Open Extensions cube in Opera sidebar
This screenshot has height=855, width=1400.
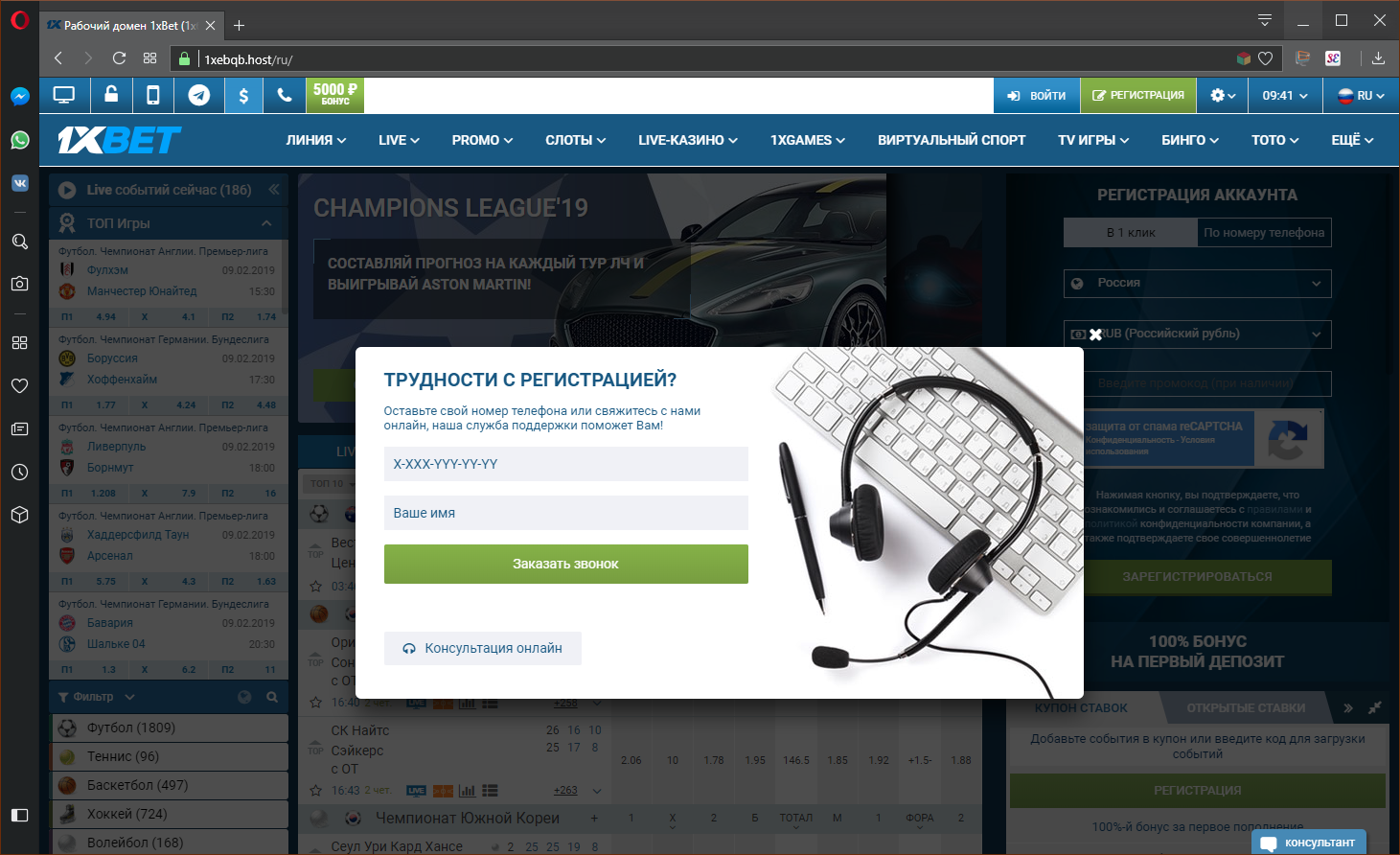[x=19, y=515]
